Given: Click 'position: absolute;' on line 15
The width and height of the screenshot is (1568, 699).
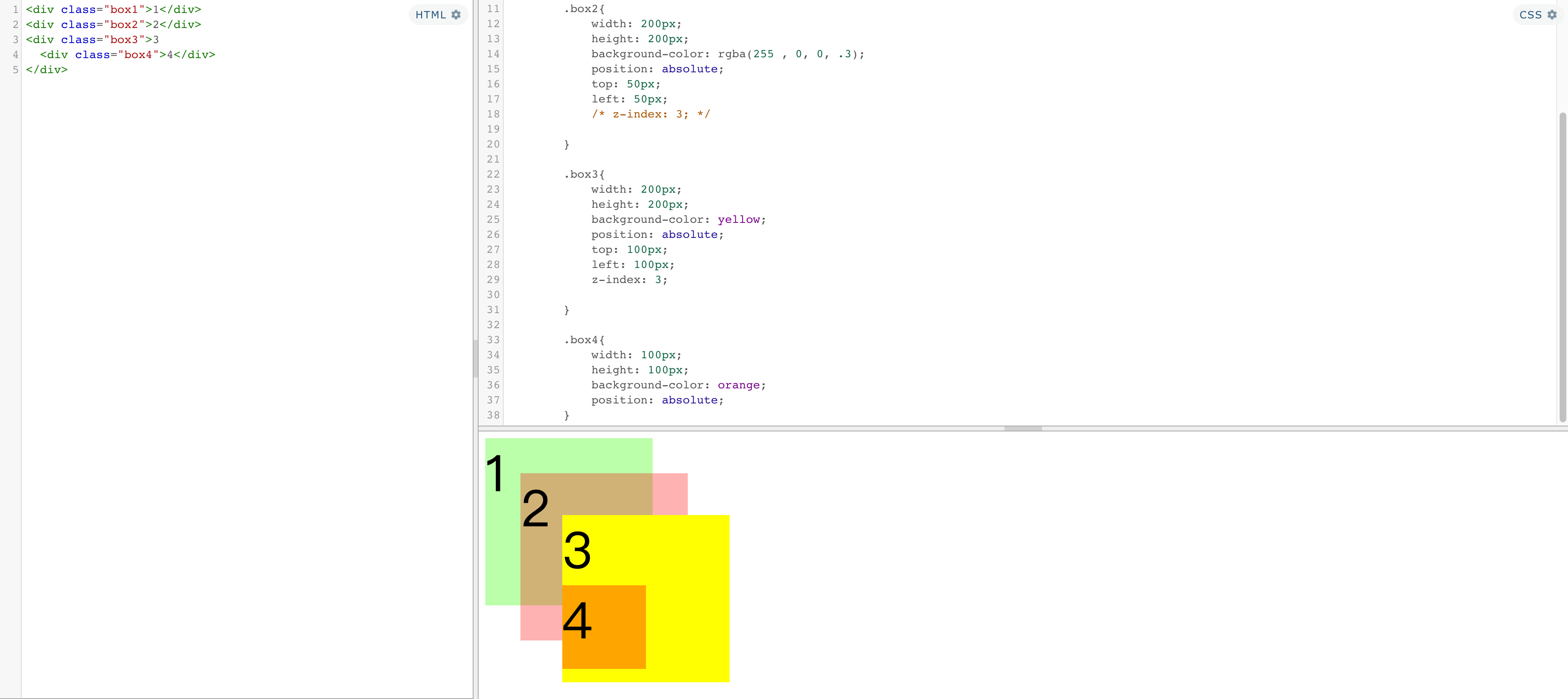Looking at the screenshot, I should click(x=657, y=69).
